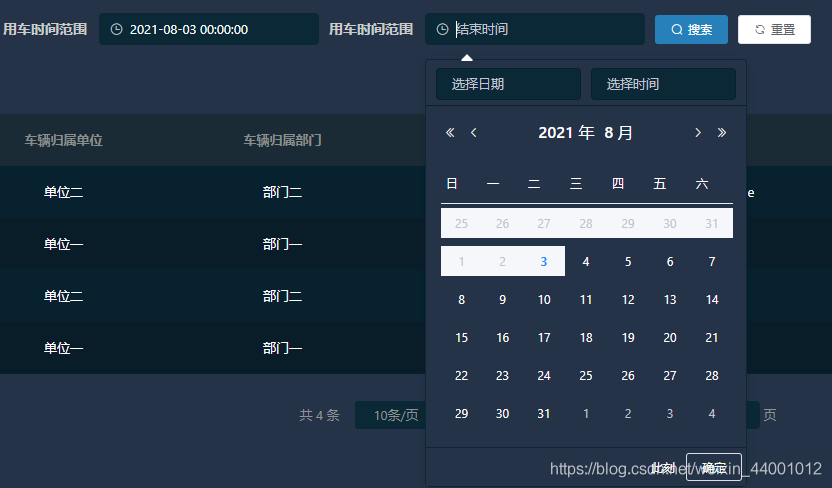Go to previous year with double-left arrow
This screenshot has width=832, height=488.
(x=450, y=133)
